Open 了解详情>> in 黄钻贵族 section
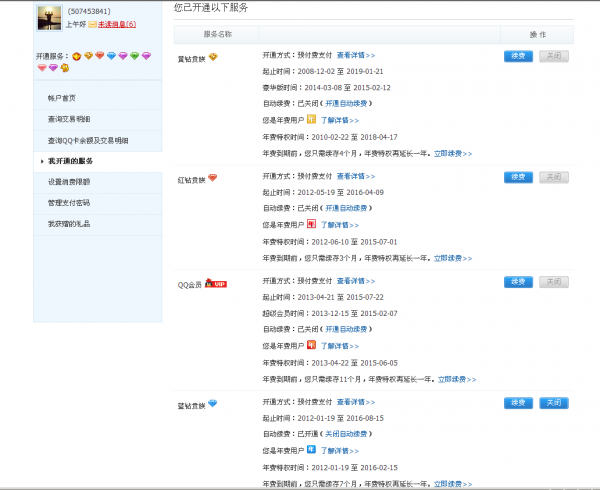This screenshot has height=490, width=600. 340,120
